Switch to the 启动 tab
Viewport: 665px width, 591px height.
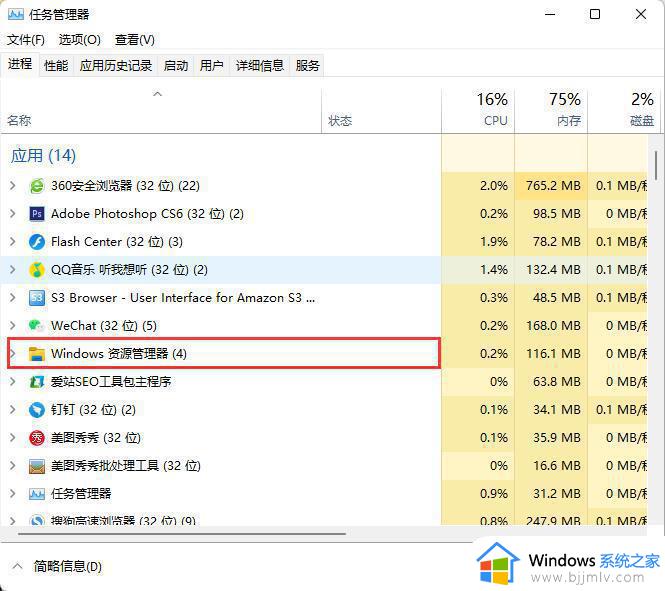(x=176, y=66)
